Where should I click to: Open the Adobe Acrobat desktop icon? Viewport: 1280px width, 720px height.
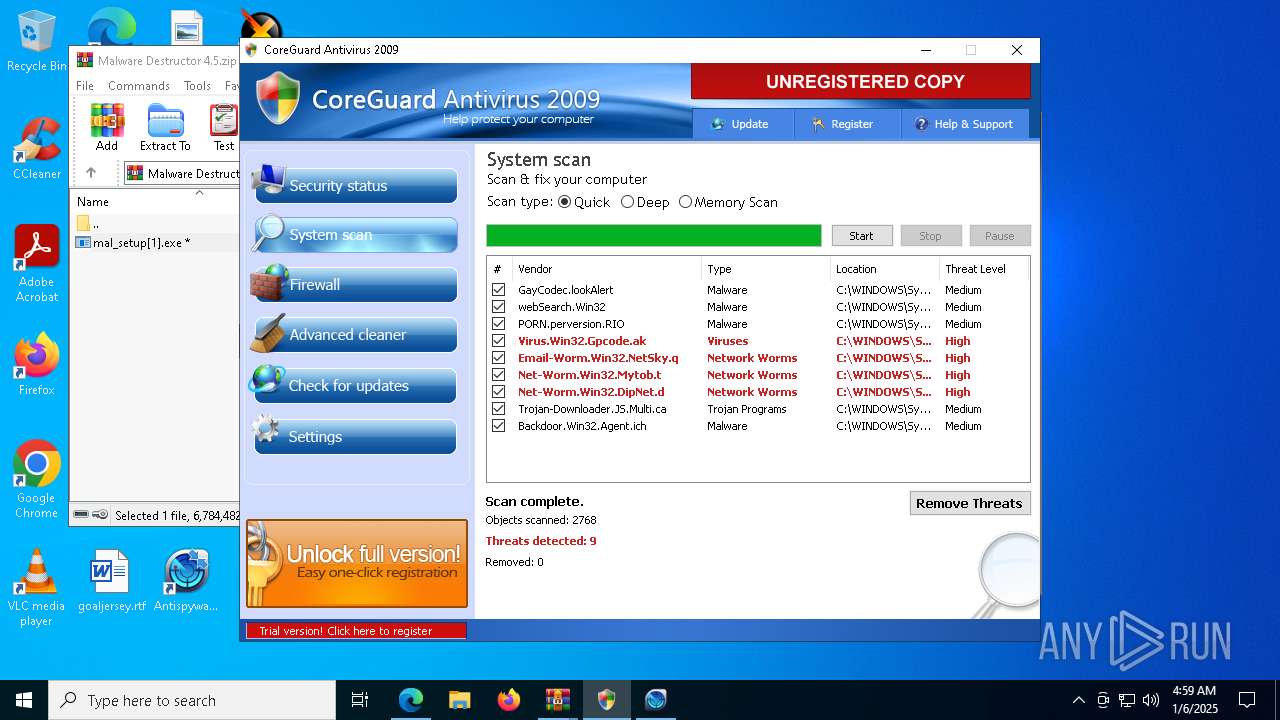[x=36, y=264]
